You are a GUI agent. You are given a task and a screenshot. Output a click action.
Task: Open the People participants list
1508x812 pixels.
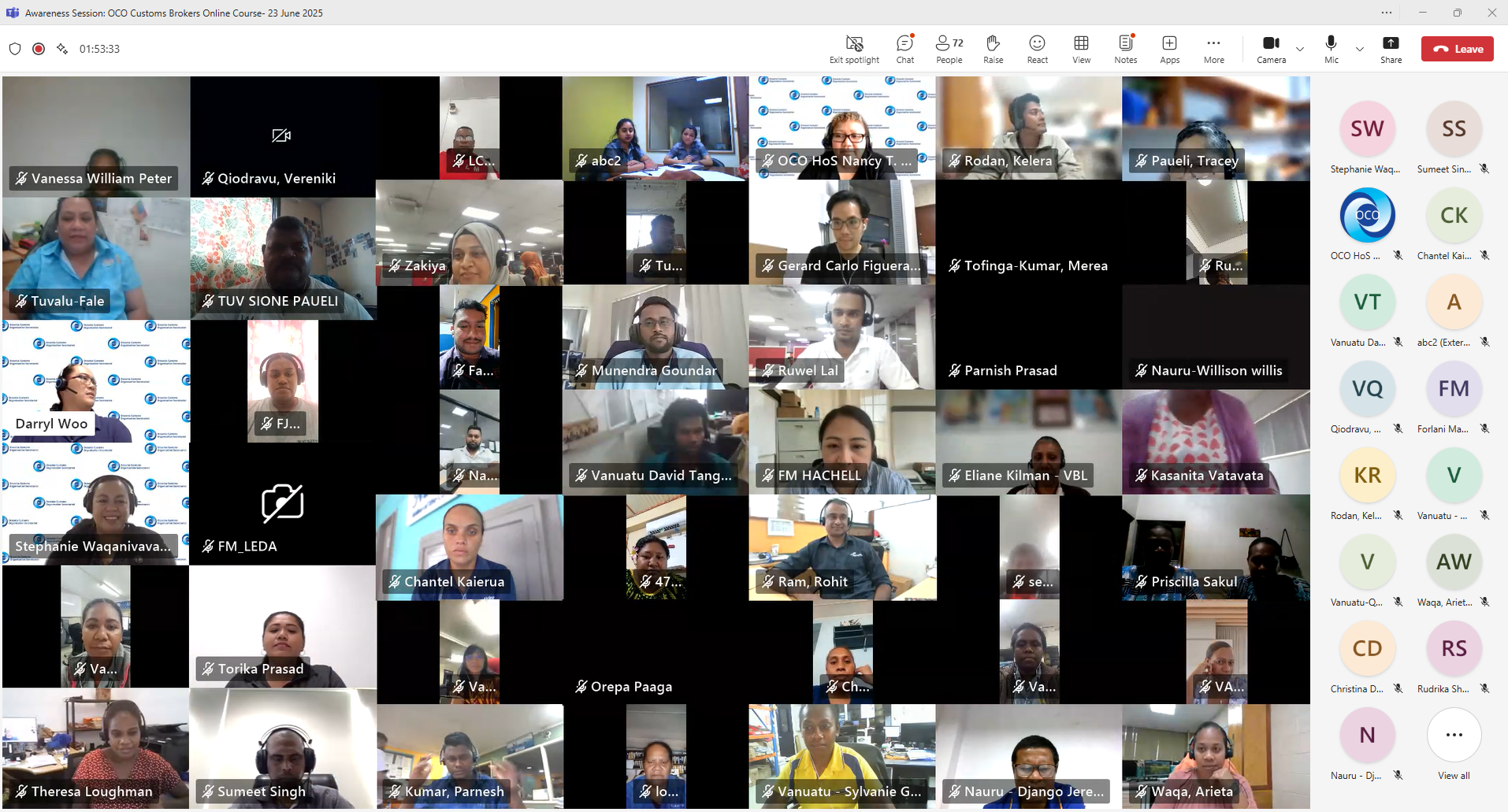[949, 49]
